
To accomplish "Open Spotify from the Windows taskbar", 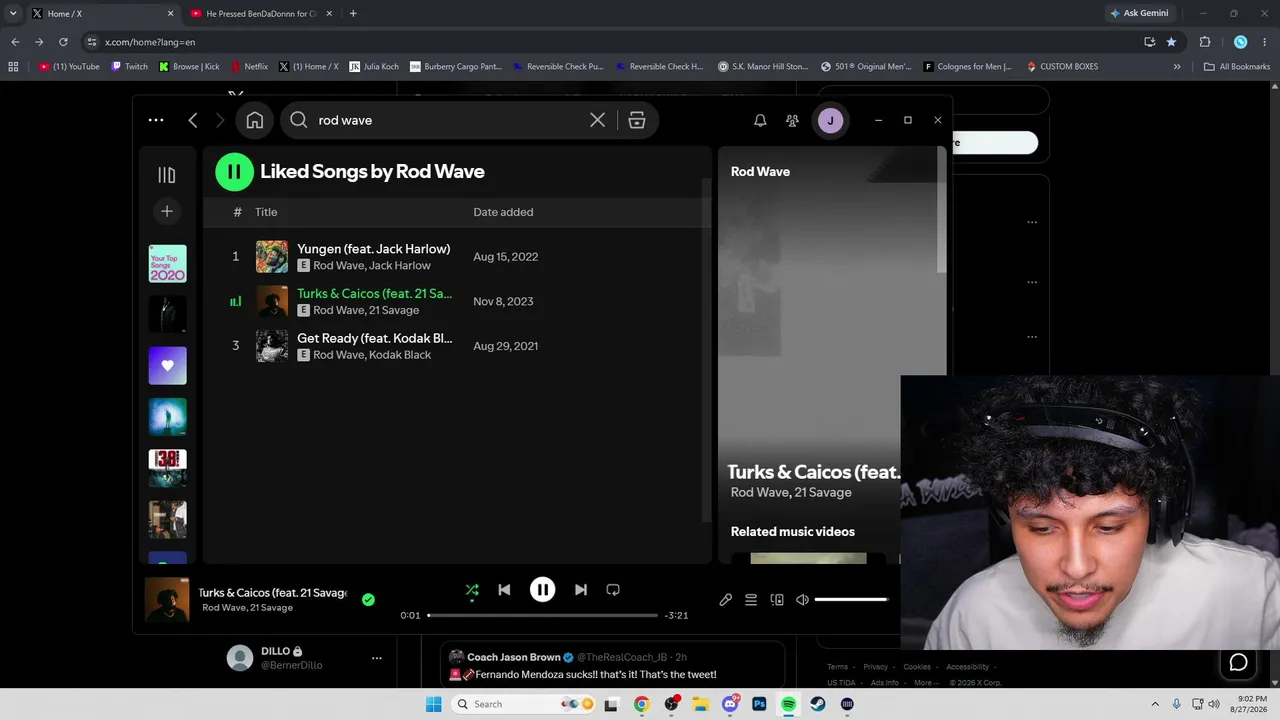I will pyautogui.click(x=788, y=704).
